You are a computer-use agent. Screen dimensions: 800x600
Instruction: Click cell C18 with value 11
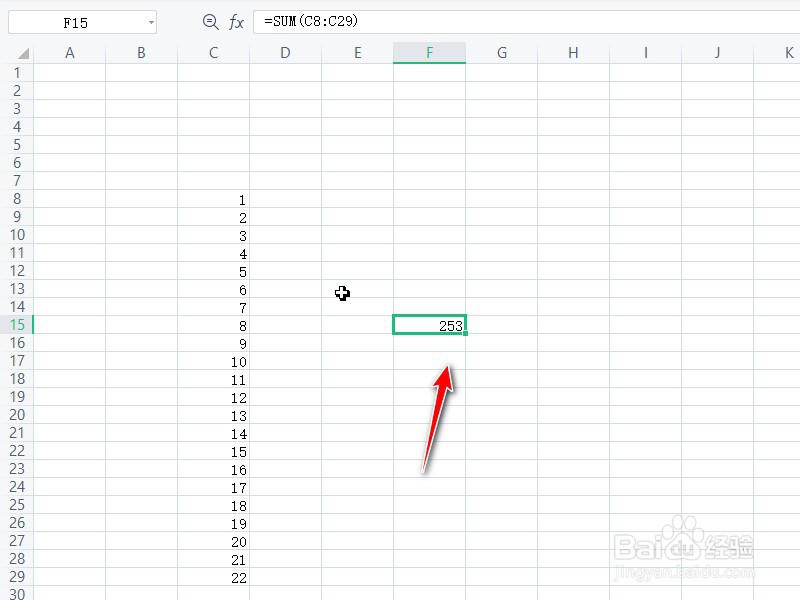pos(213,379)
